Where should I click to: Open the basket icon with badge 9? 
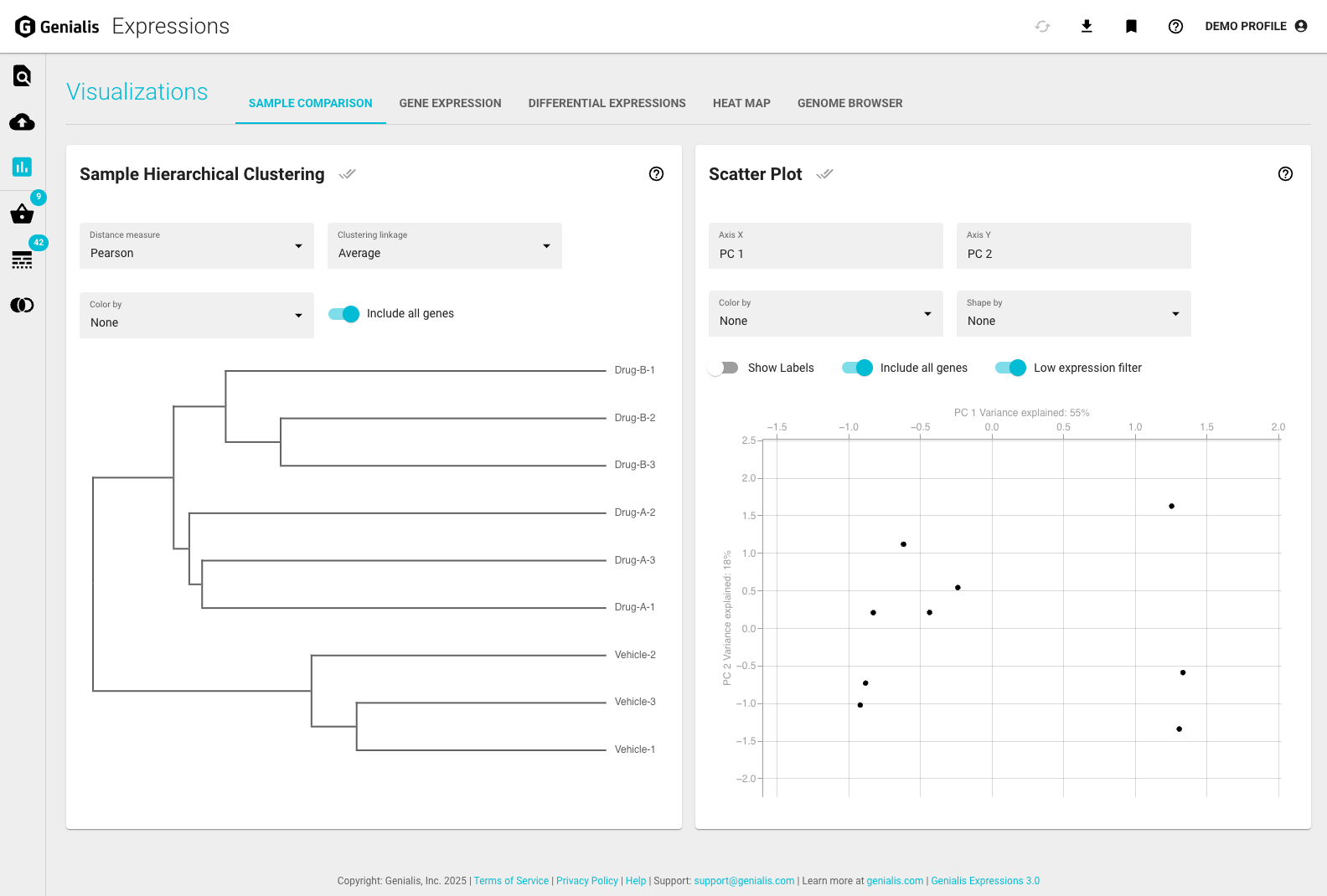coord(22,214)
